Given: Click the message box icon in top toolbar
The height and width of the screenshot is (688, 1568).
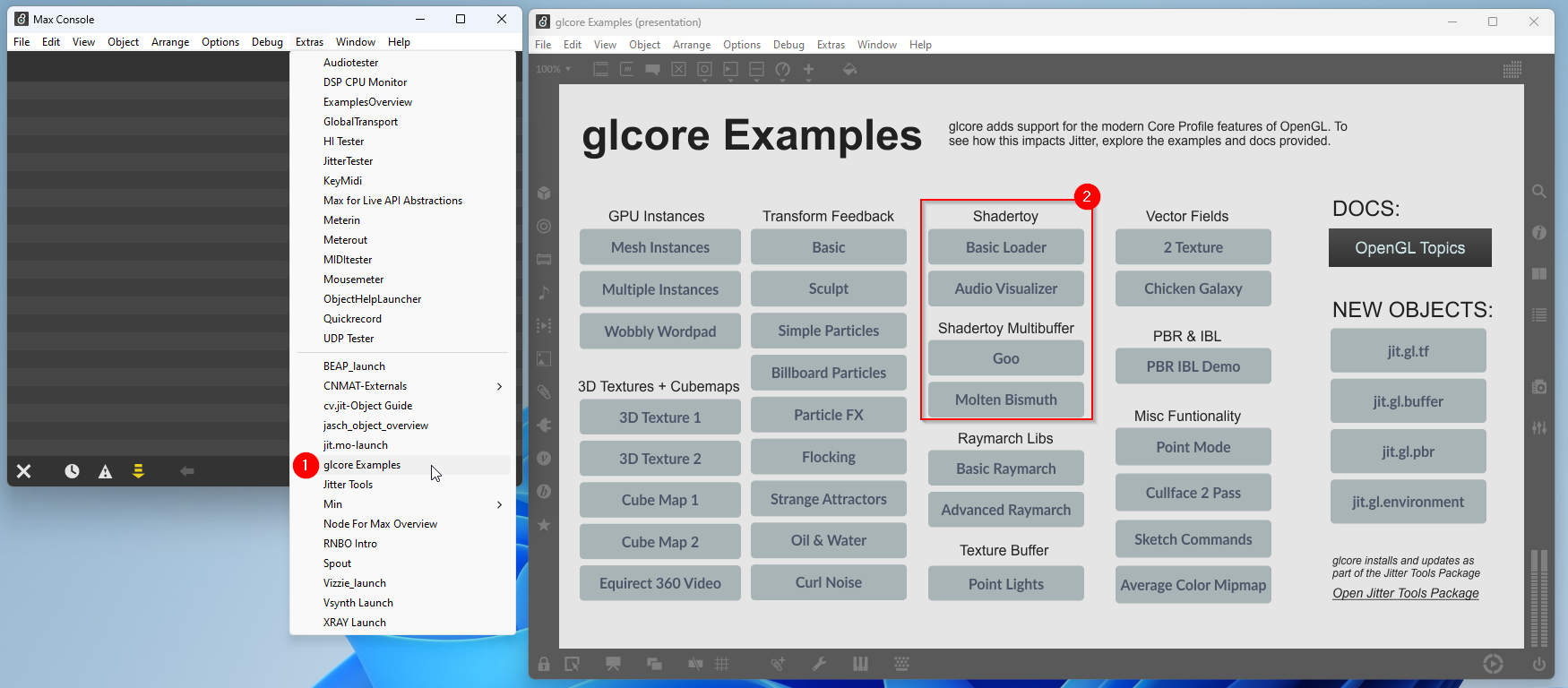Looking at the screenshot, I should coord(627,69).
